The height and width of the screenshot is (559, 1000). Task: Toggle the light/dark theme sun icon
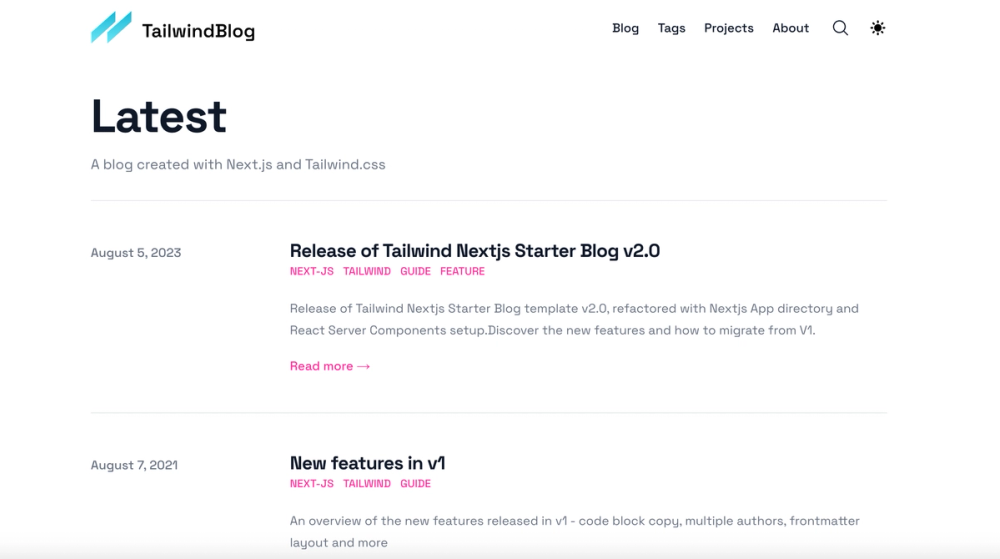(x=877, y=28)
